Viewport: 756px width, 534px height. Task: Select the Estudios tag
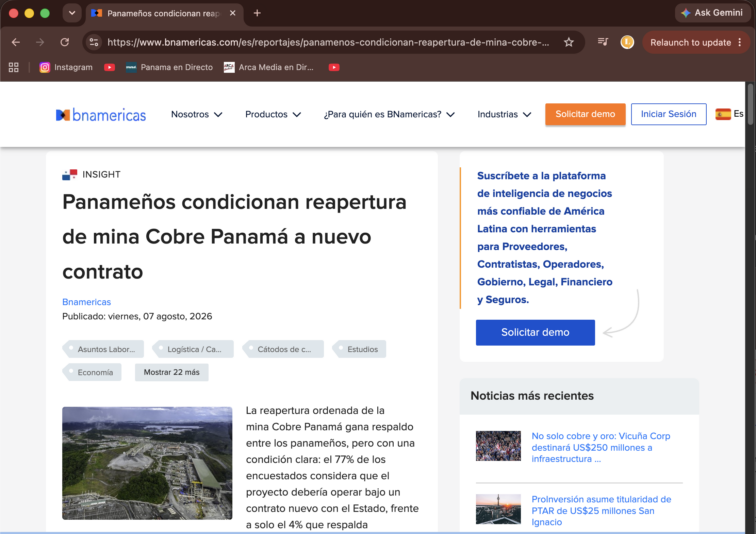[359, 349]
